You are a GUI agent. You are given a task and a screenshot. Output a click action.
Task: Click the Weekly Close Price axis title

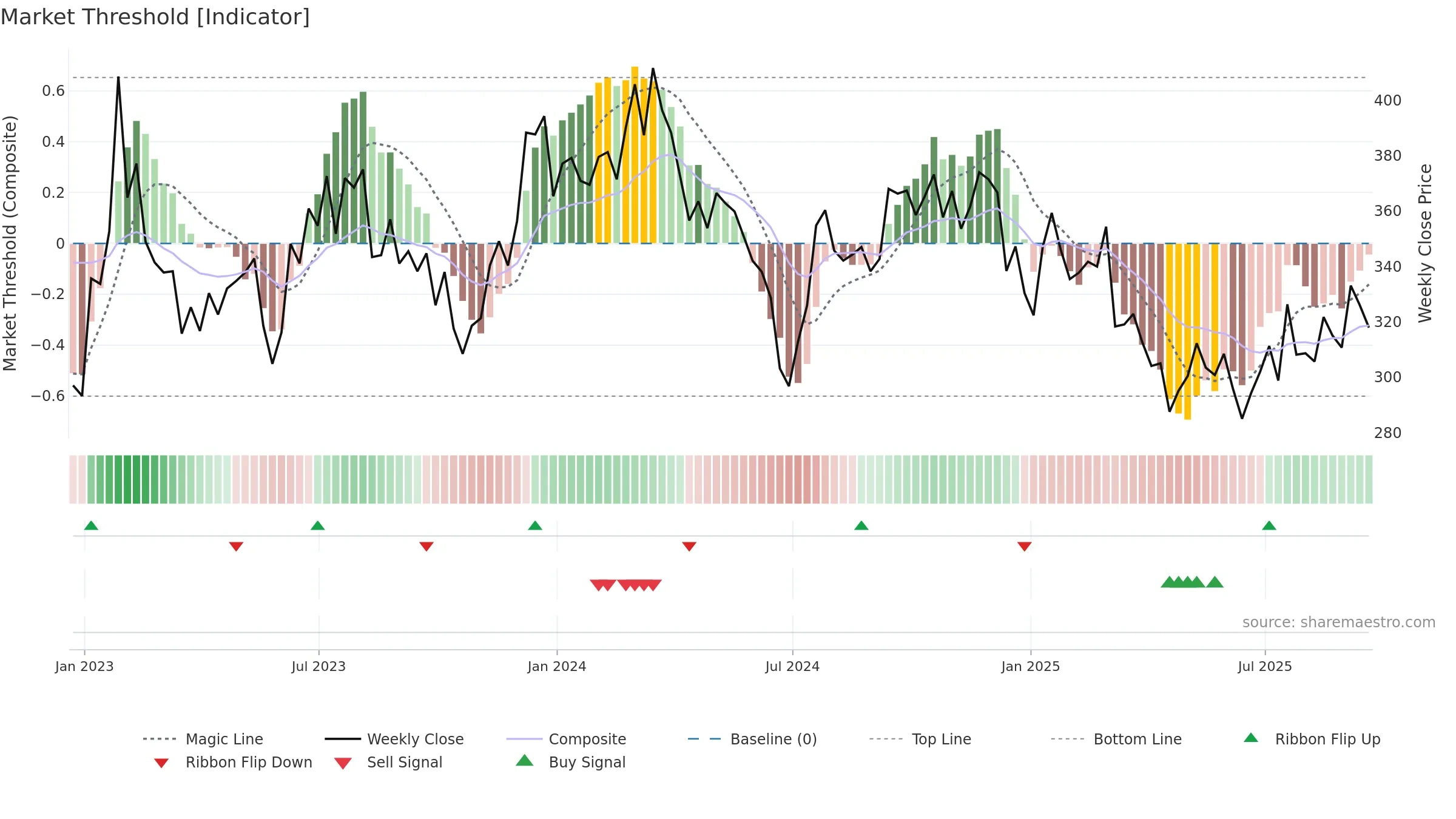tap(1425, 243)
